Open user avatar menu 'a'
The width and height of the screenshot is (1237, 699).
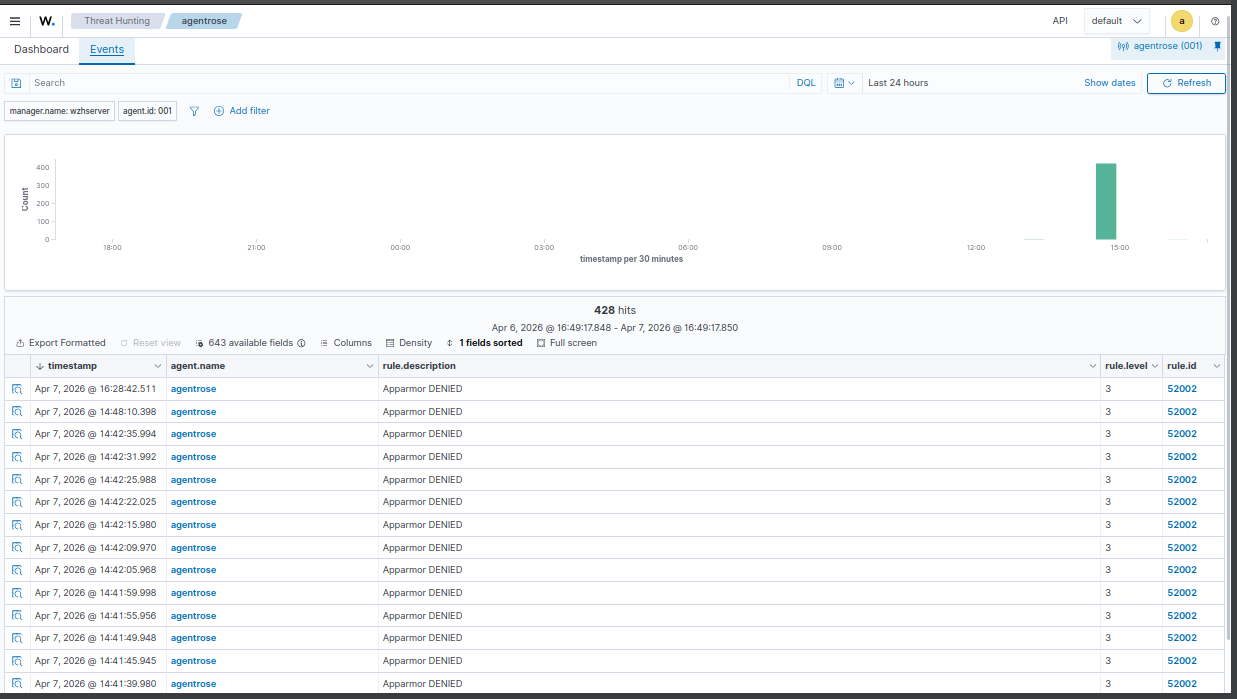pos(1182,21)
